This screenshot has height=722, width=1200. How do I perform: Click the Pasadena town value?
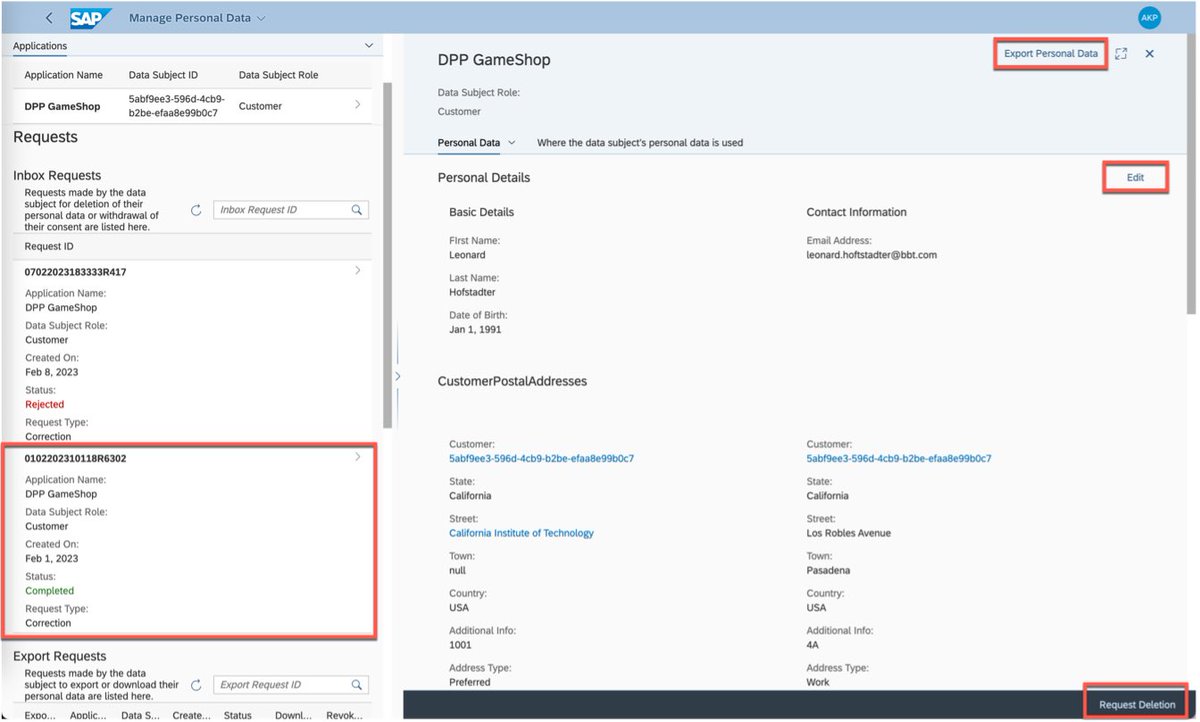(828, 571)
